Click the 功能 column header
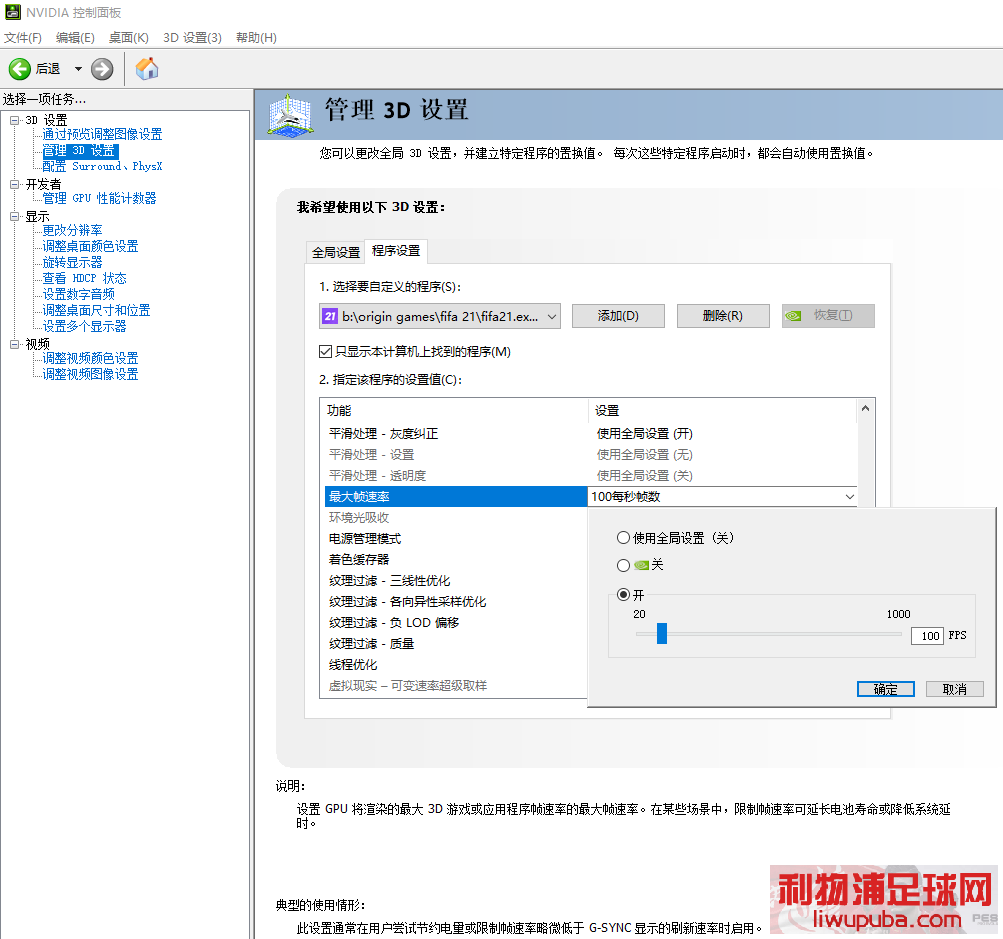Image resolution: width=1003 pixels, height=939 pixels. (x=454, y=411)
